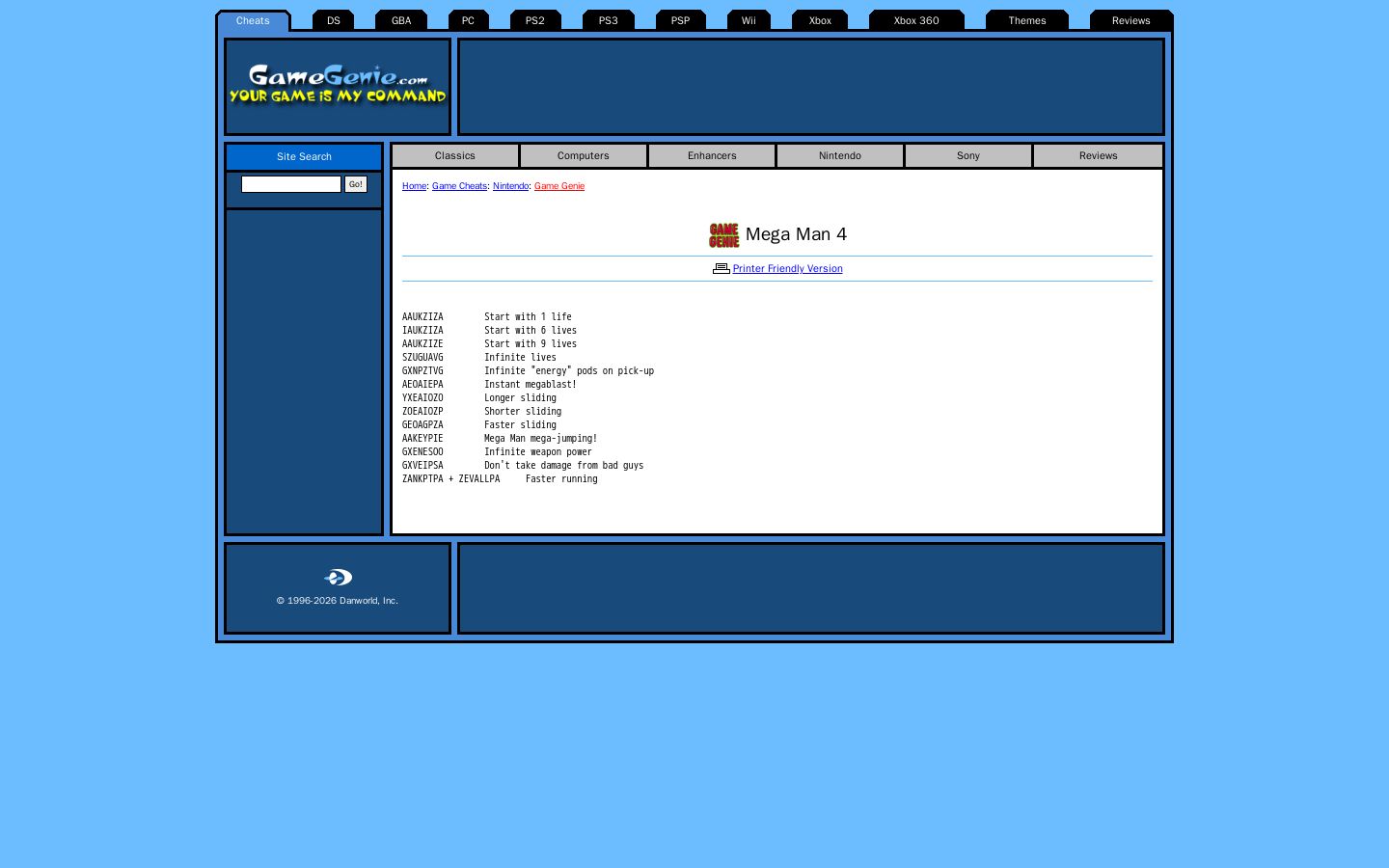This screenshot has width=1389, height=868.
Task: Click the Danworld logo in the footer
Action: (338, 578)
